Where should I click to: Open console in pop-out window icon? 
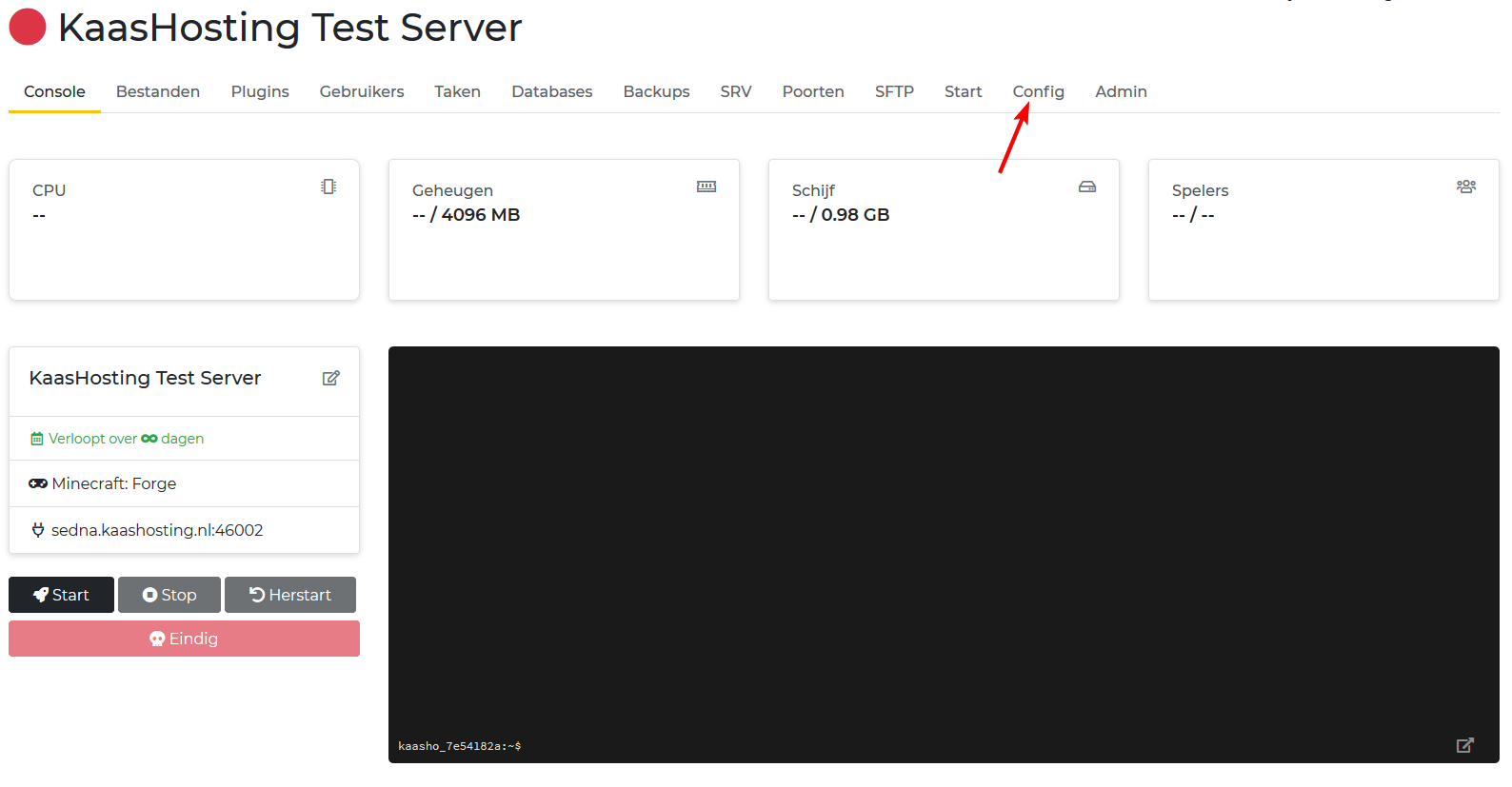click(1464, 745)
